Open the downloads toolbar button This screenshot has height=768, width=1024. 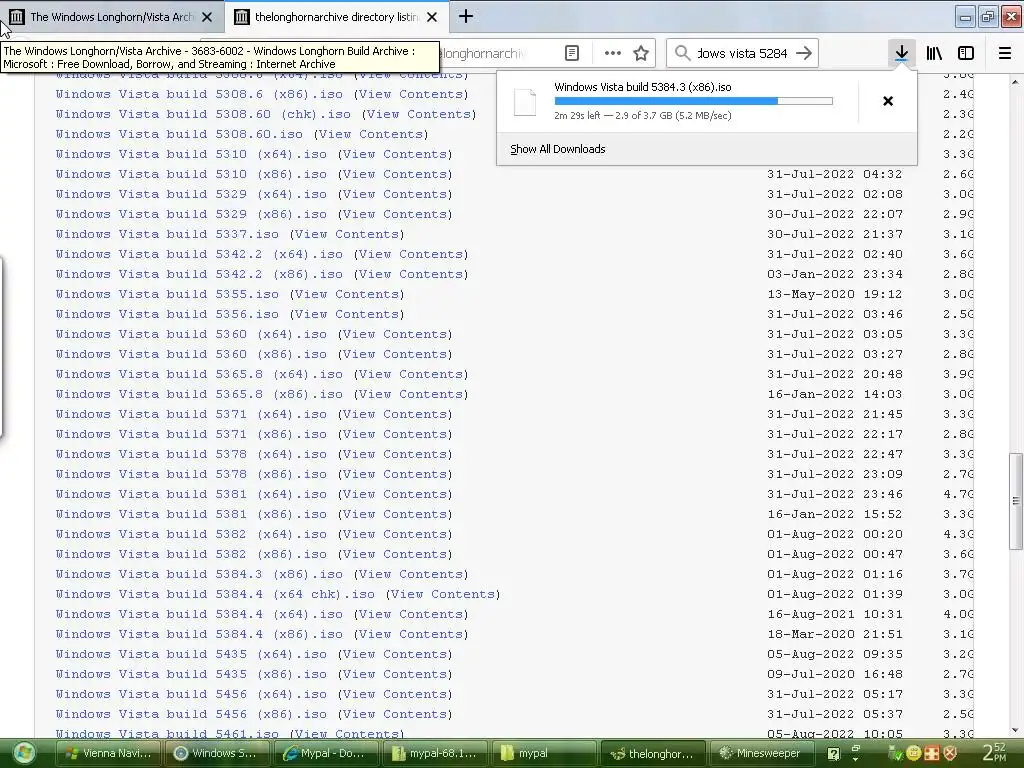click(x=901, y=53)
